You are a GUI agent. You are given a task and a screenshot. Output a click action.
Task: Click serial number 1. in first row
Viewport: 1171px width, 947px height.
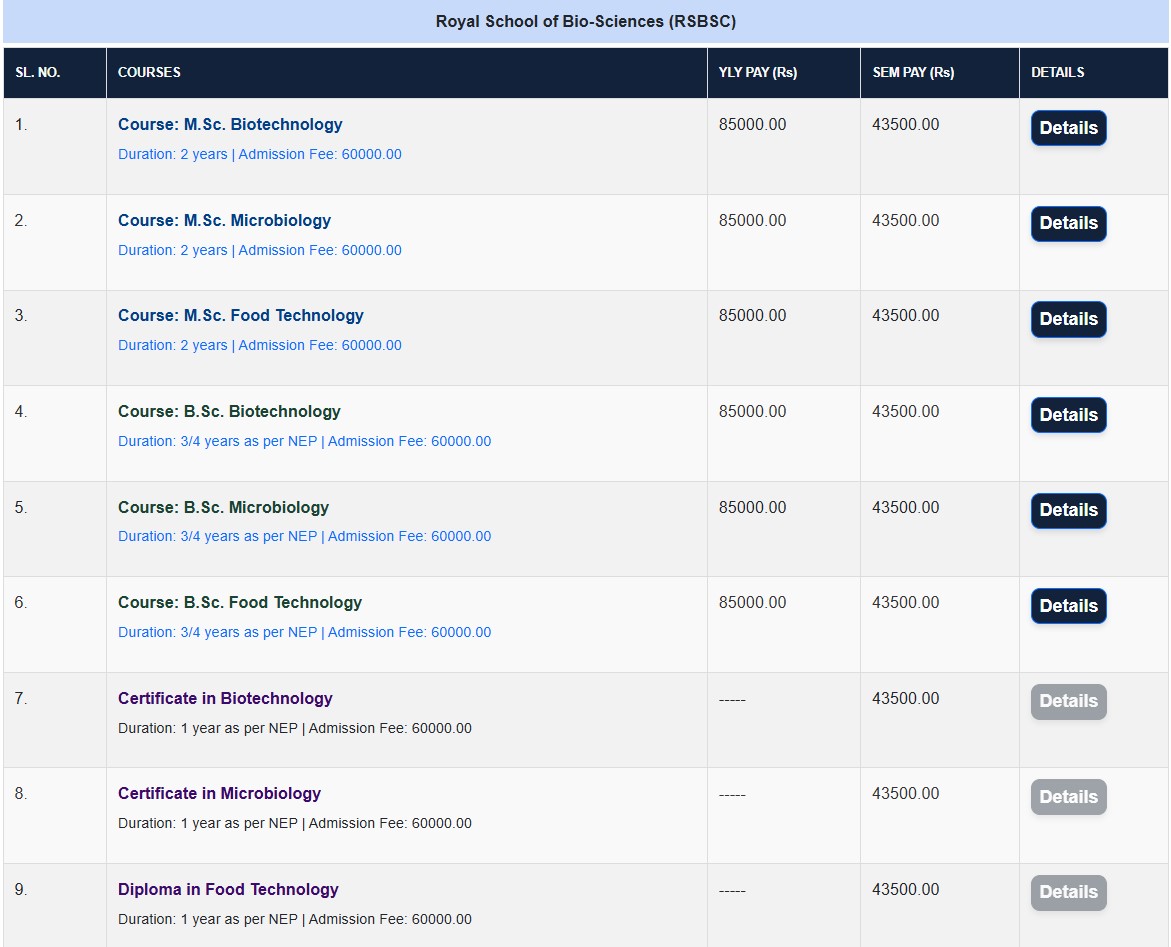21,125
